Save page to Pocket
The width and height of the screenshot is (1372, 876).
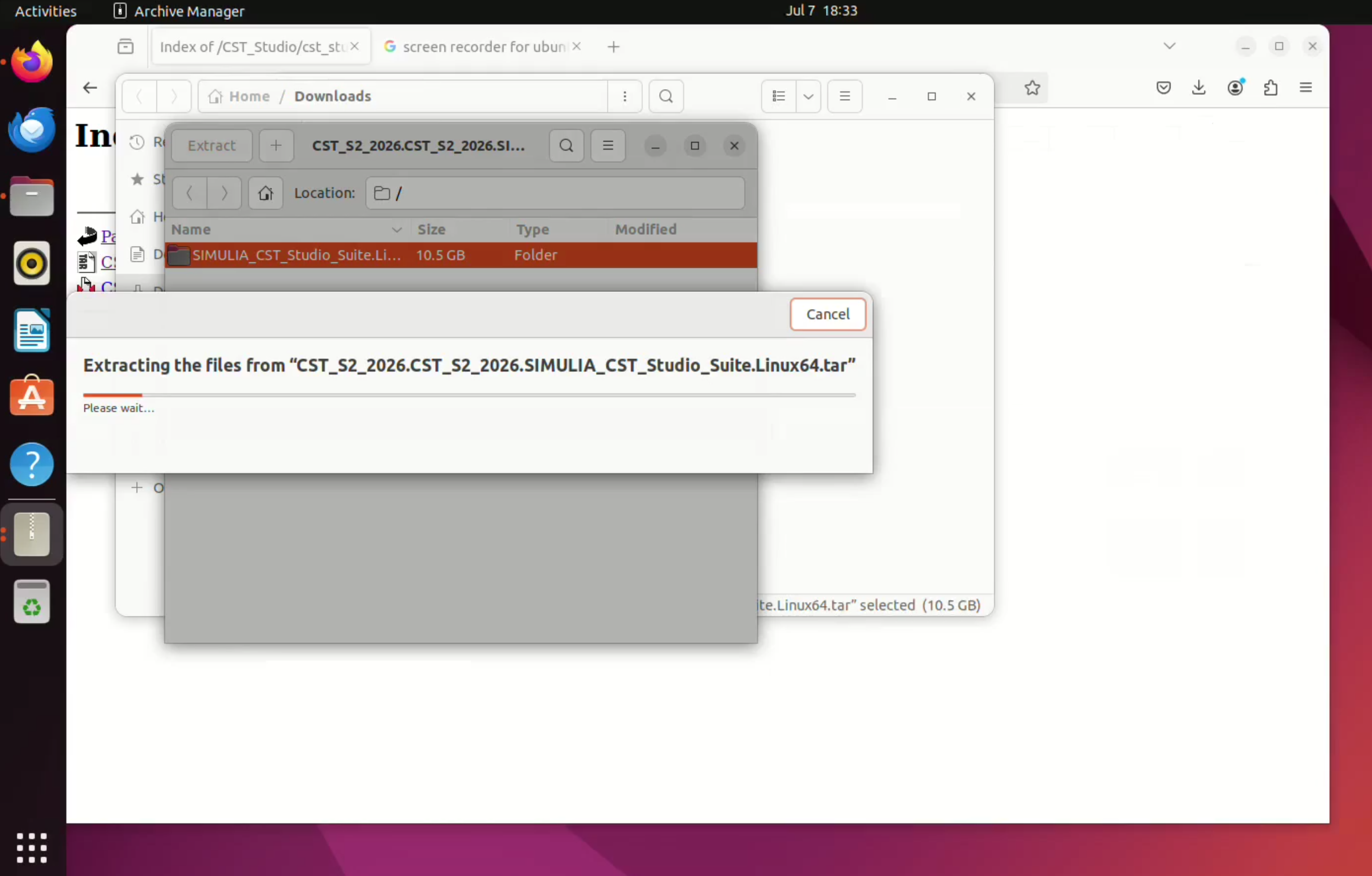tap(1163, 88)
